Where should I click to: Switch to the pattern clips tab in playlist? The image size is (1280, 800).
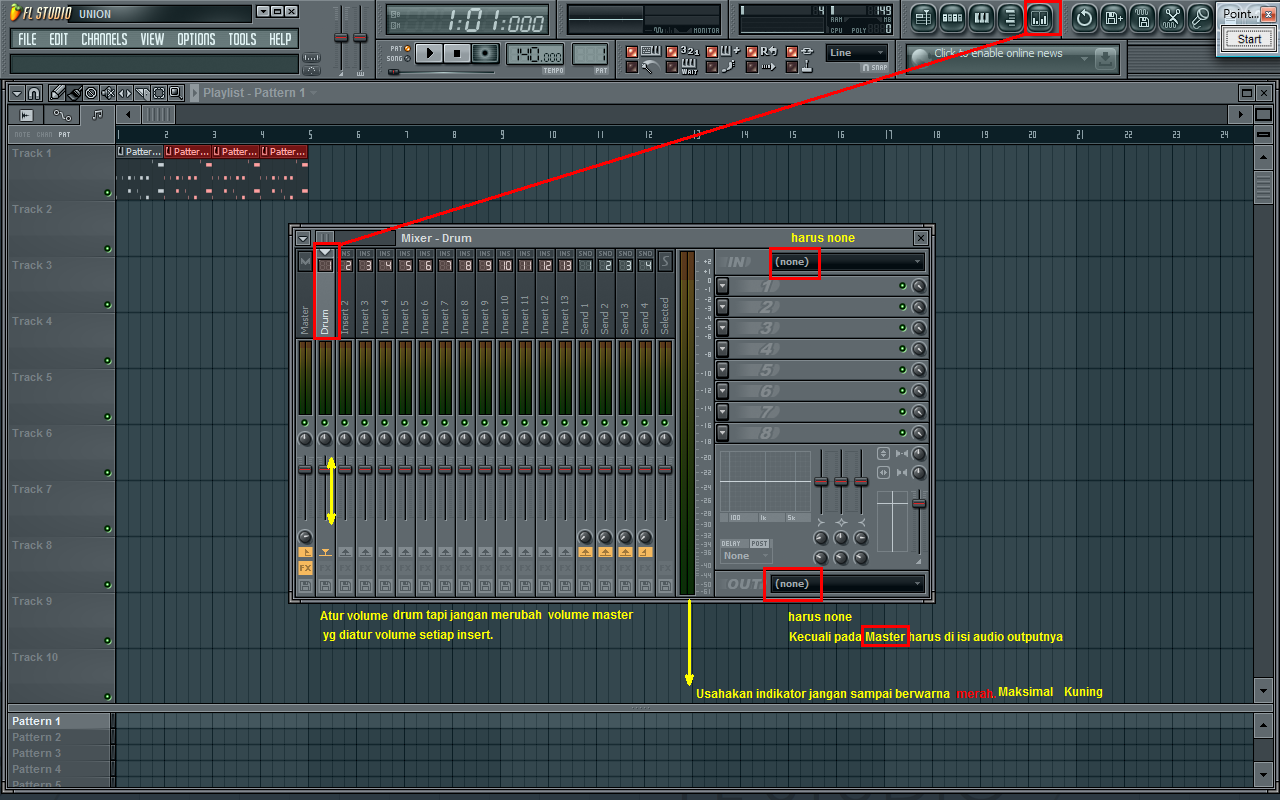point(97,115)
